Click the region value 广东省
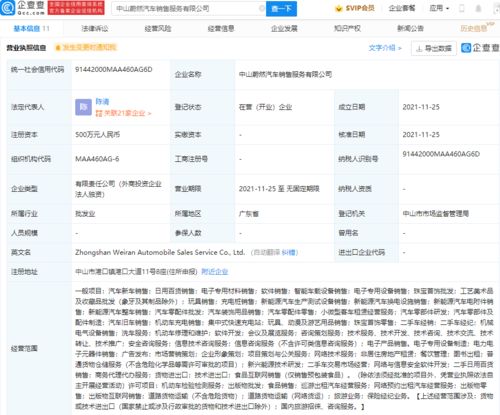The height and width of the screenshot is (415, 500). [x=249, y=214]
